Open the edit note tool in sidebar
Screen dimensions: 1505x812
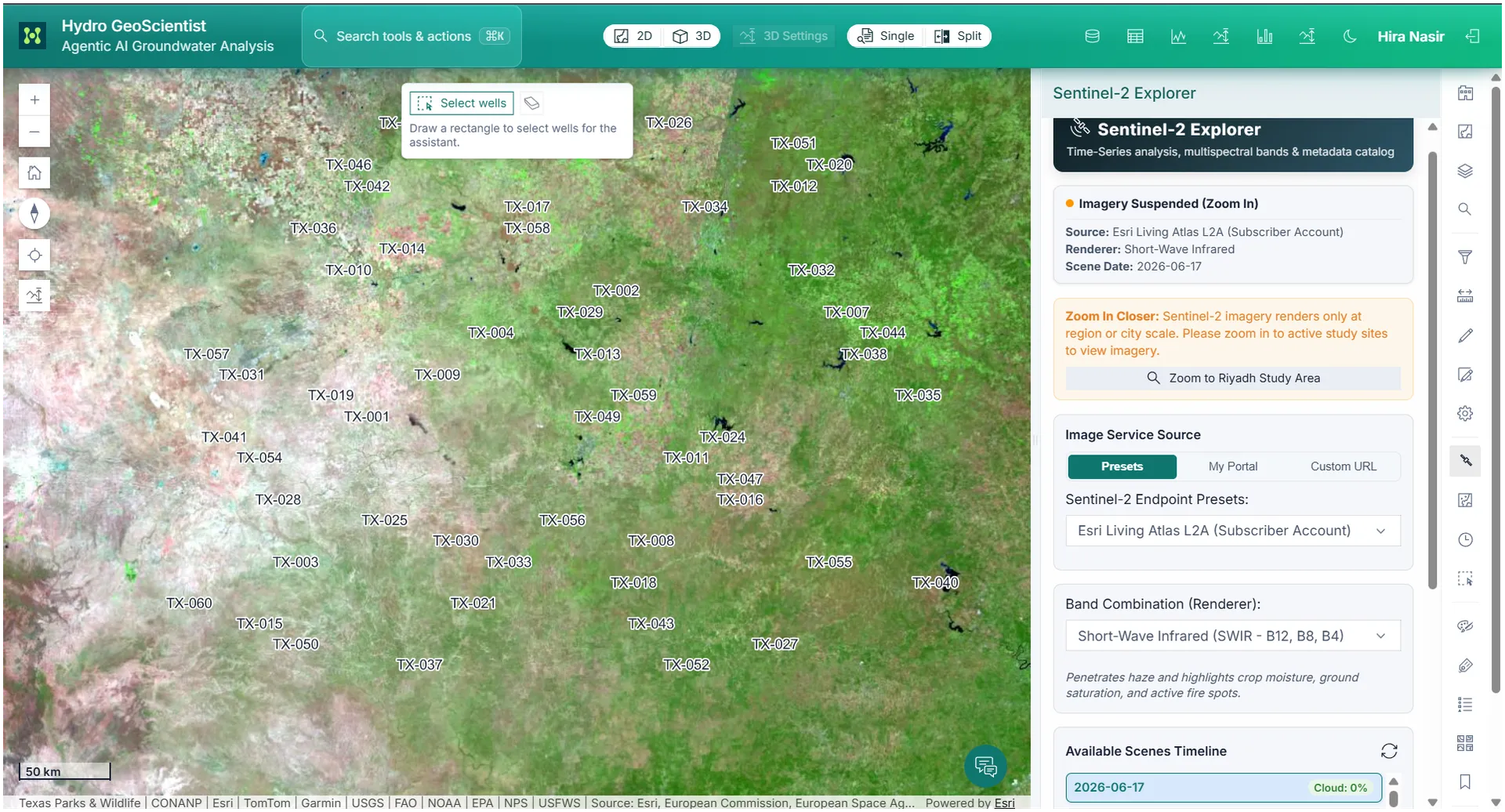tap(1465, 375)
